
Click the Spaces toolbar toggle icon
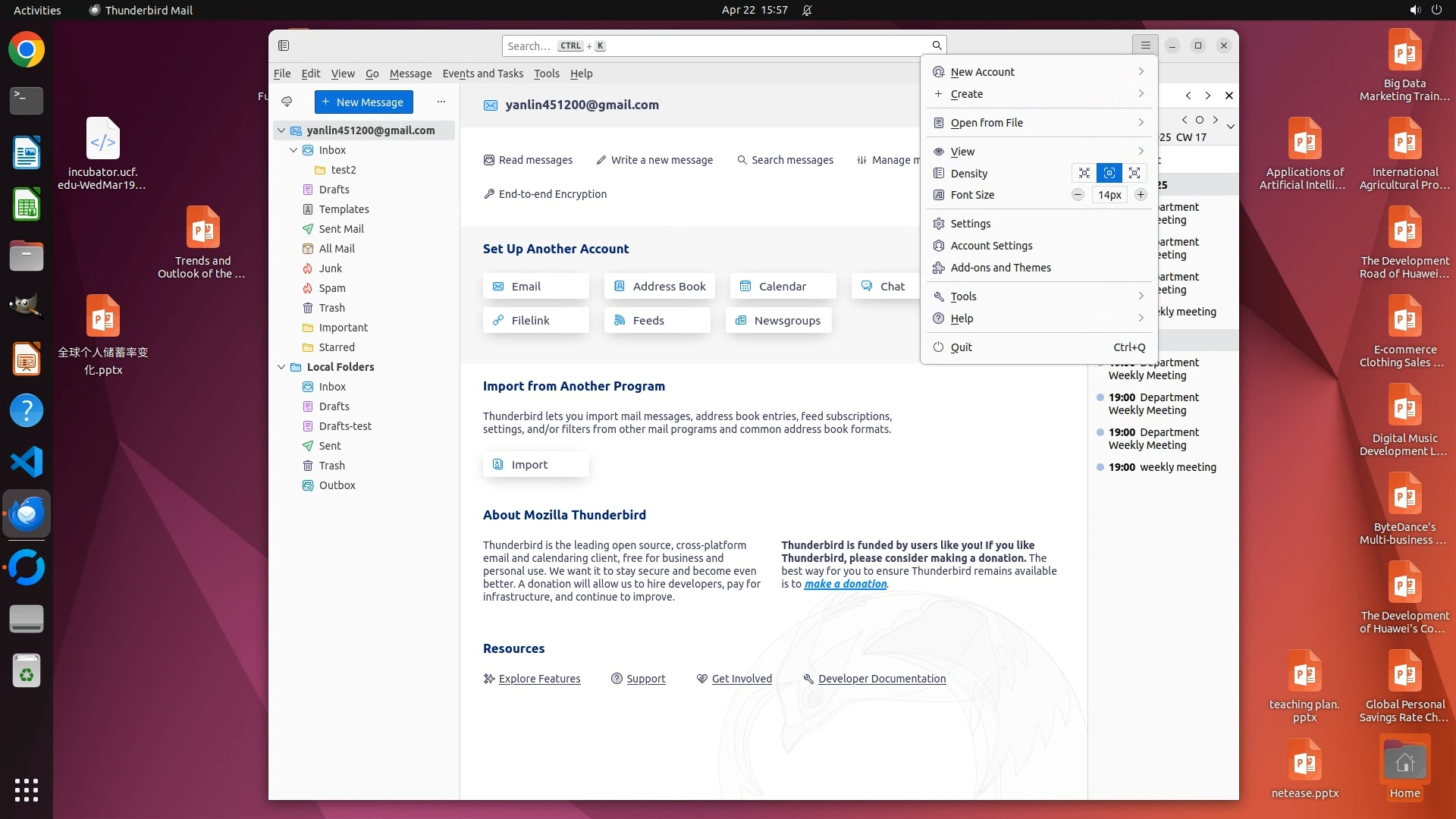point(284,45)
